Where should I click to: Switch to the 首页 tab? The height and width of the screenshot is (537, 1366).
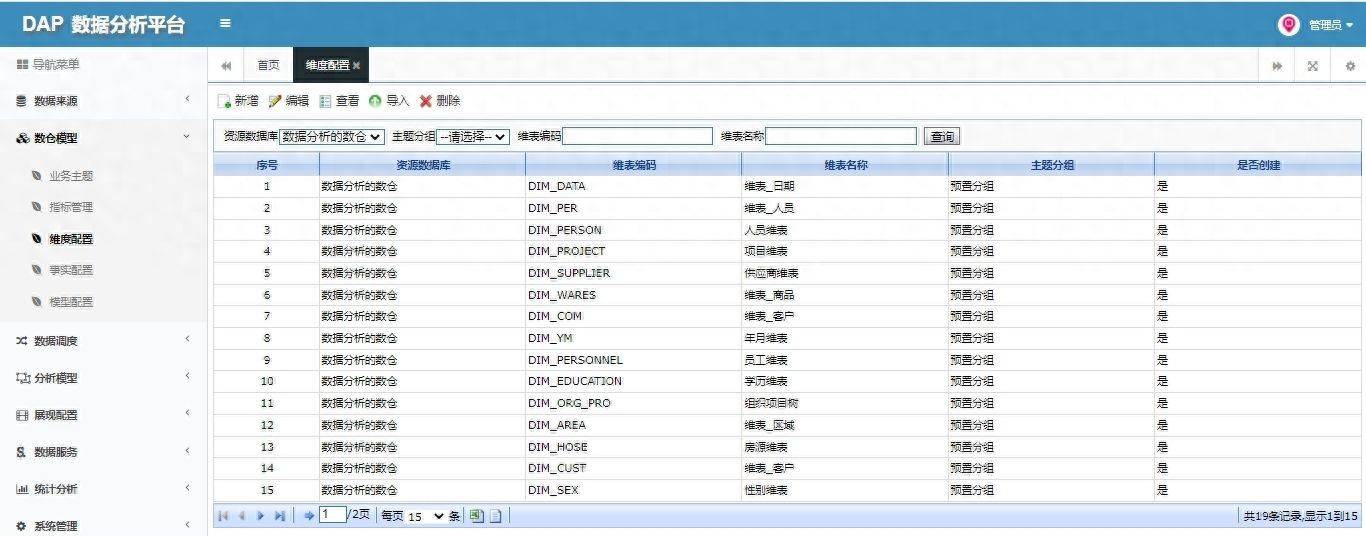(x=268, y=65)
